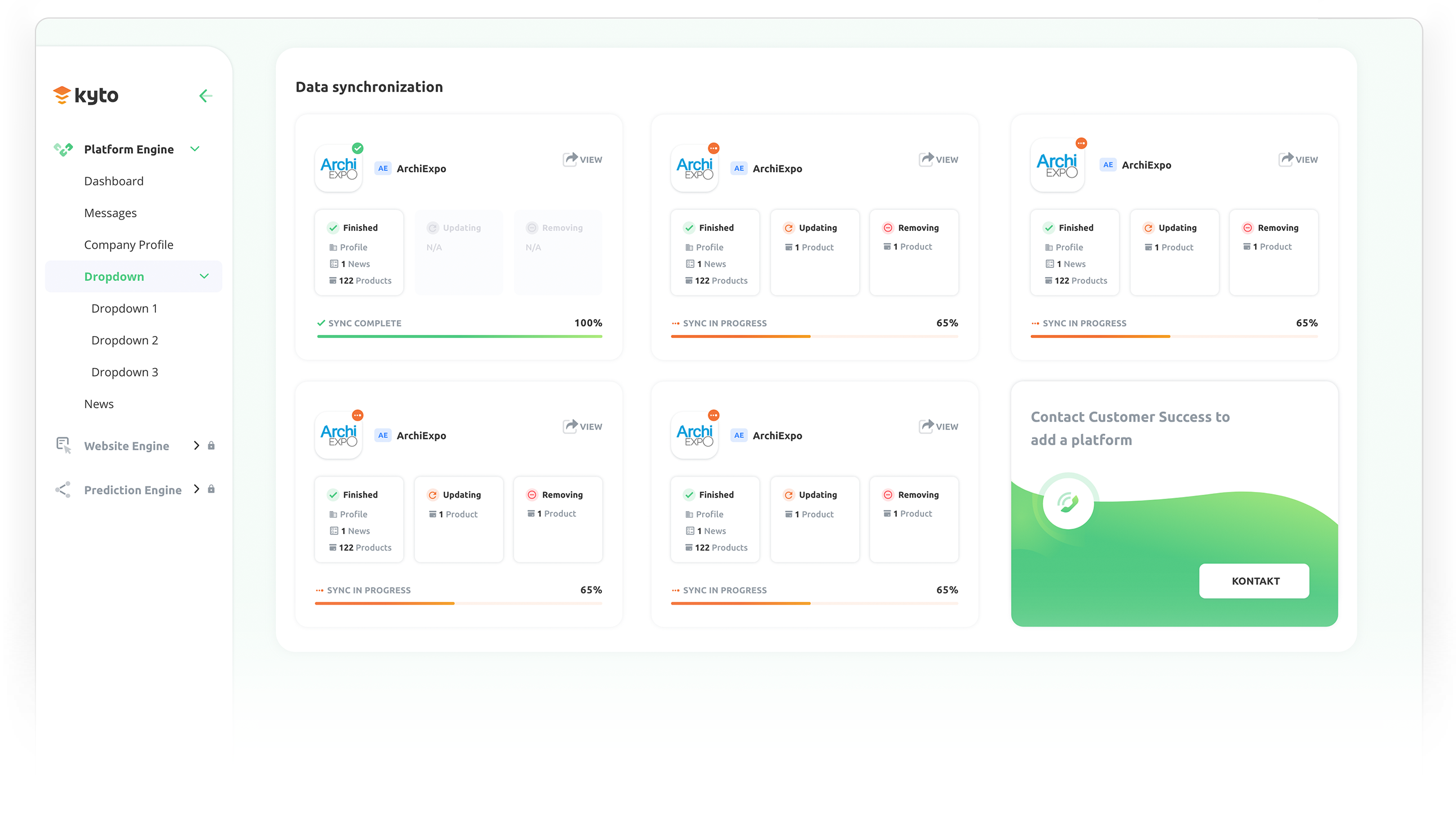Click the Updating refresh icon in the bottom-middle card
This screenshot has height=819, width=1456.
click(x=788, y=495)
